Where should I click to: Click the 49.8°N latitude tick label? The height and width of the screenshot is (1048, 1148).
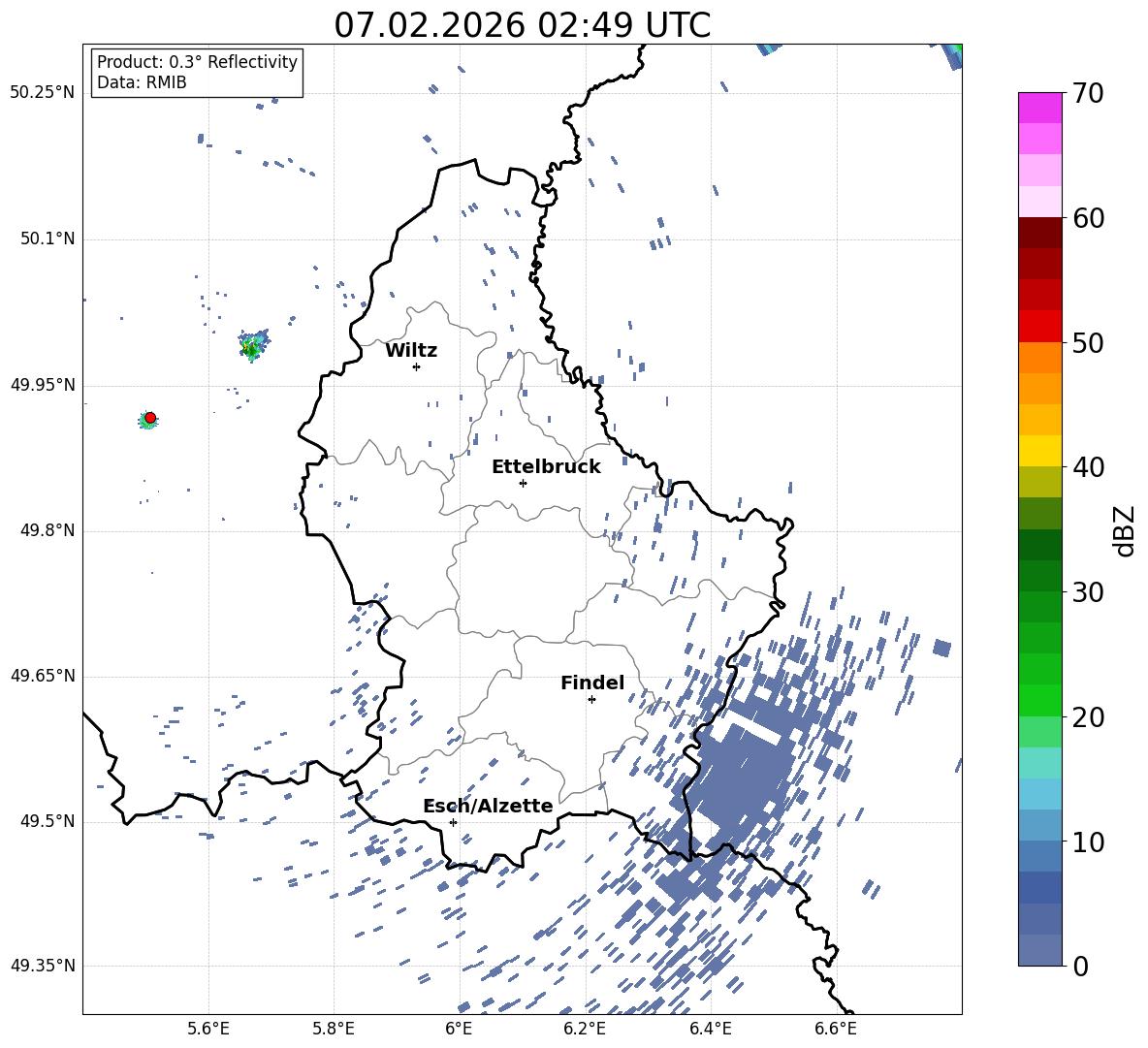coord(48,530)
